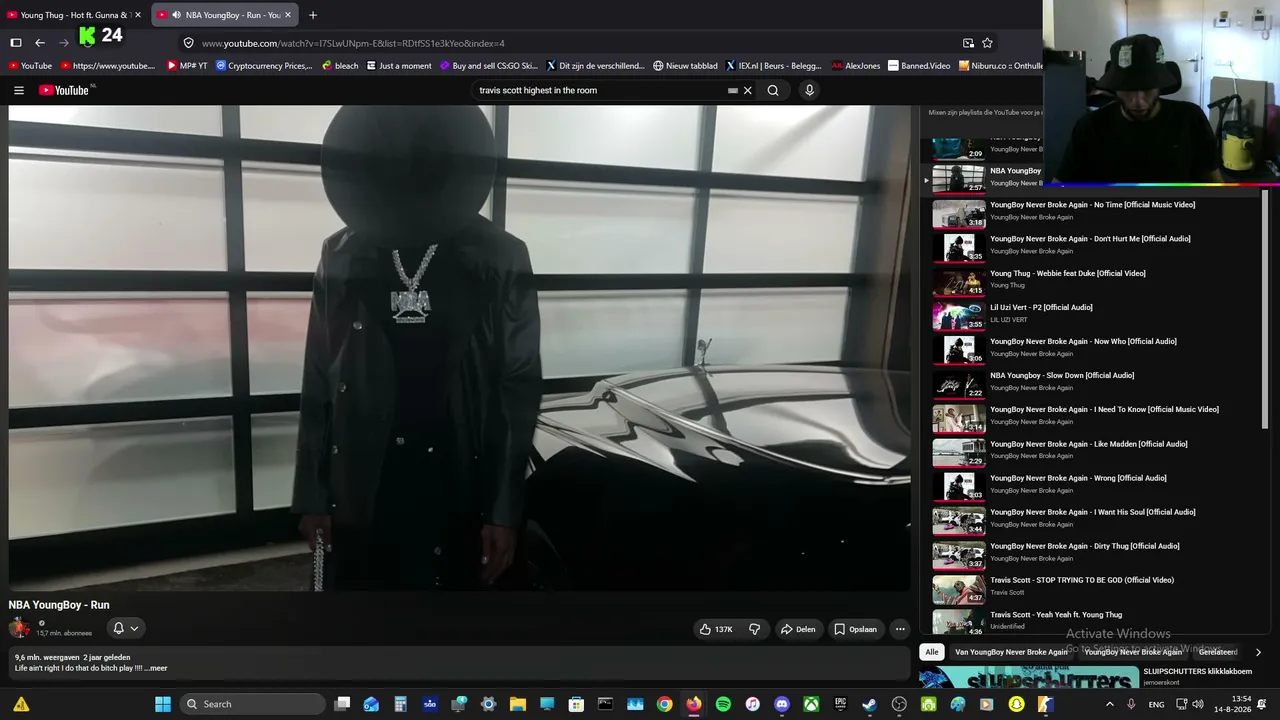This screenshot has height=720, width=1280.
Task: Launch Discord from the taskbar
Action: (x=782, y=704)
